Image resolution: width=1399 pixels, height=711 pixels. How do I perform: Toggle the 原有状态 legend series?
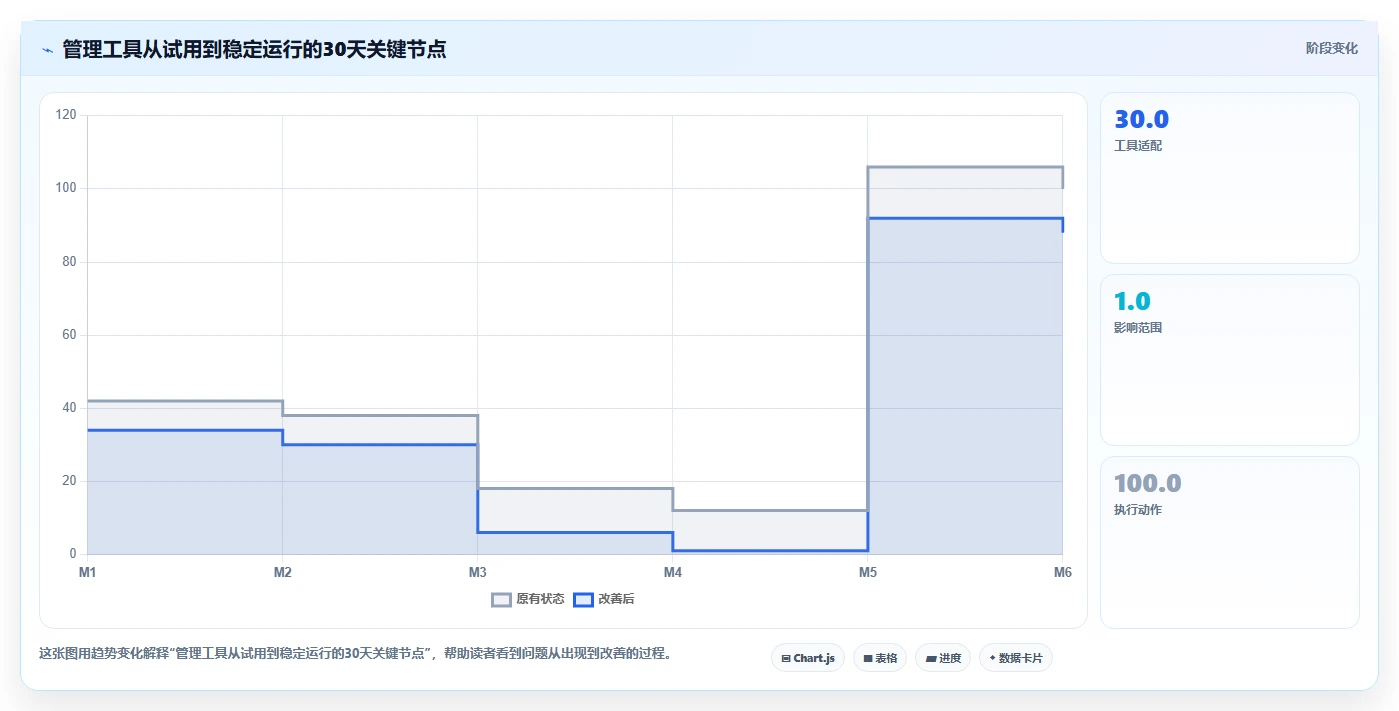(x=527, y=599)
